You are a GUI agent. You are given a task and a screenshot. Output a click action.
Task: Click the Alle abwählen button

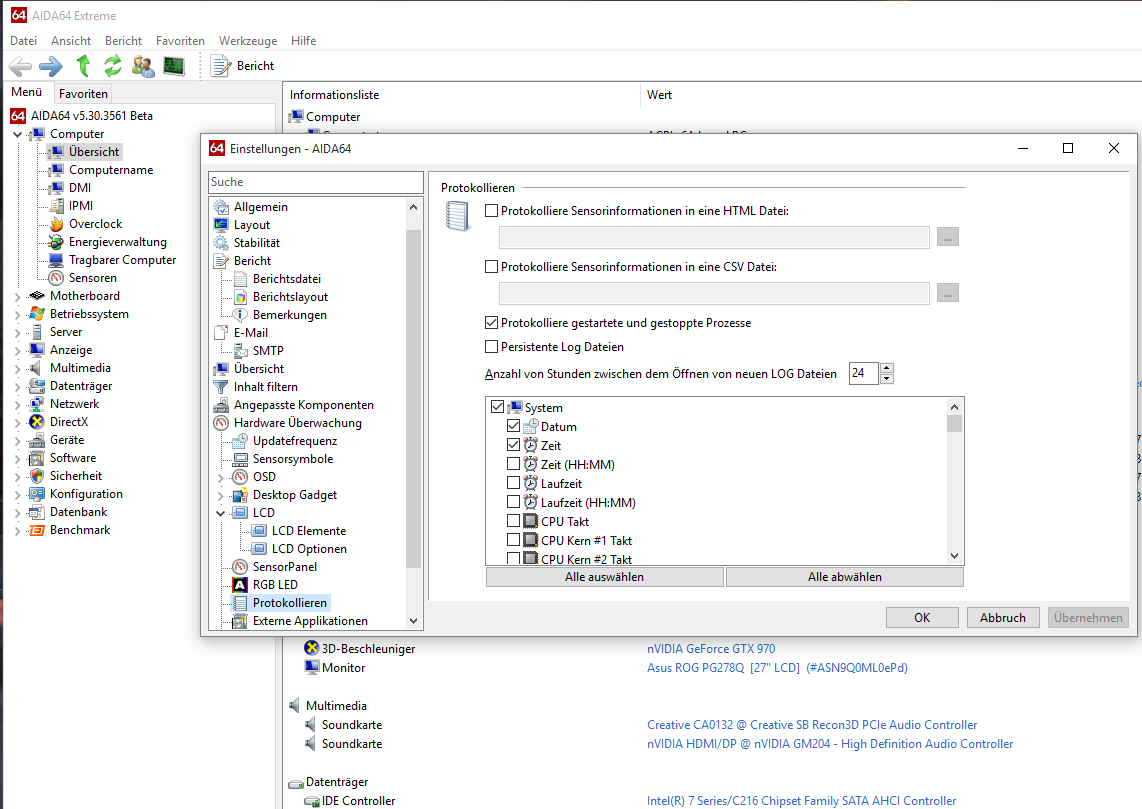[845, 577]
